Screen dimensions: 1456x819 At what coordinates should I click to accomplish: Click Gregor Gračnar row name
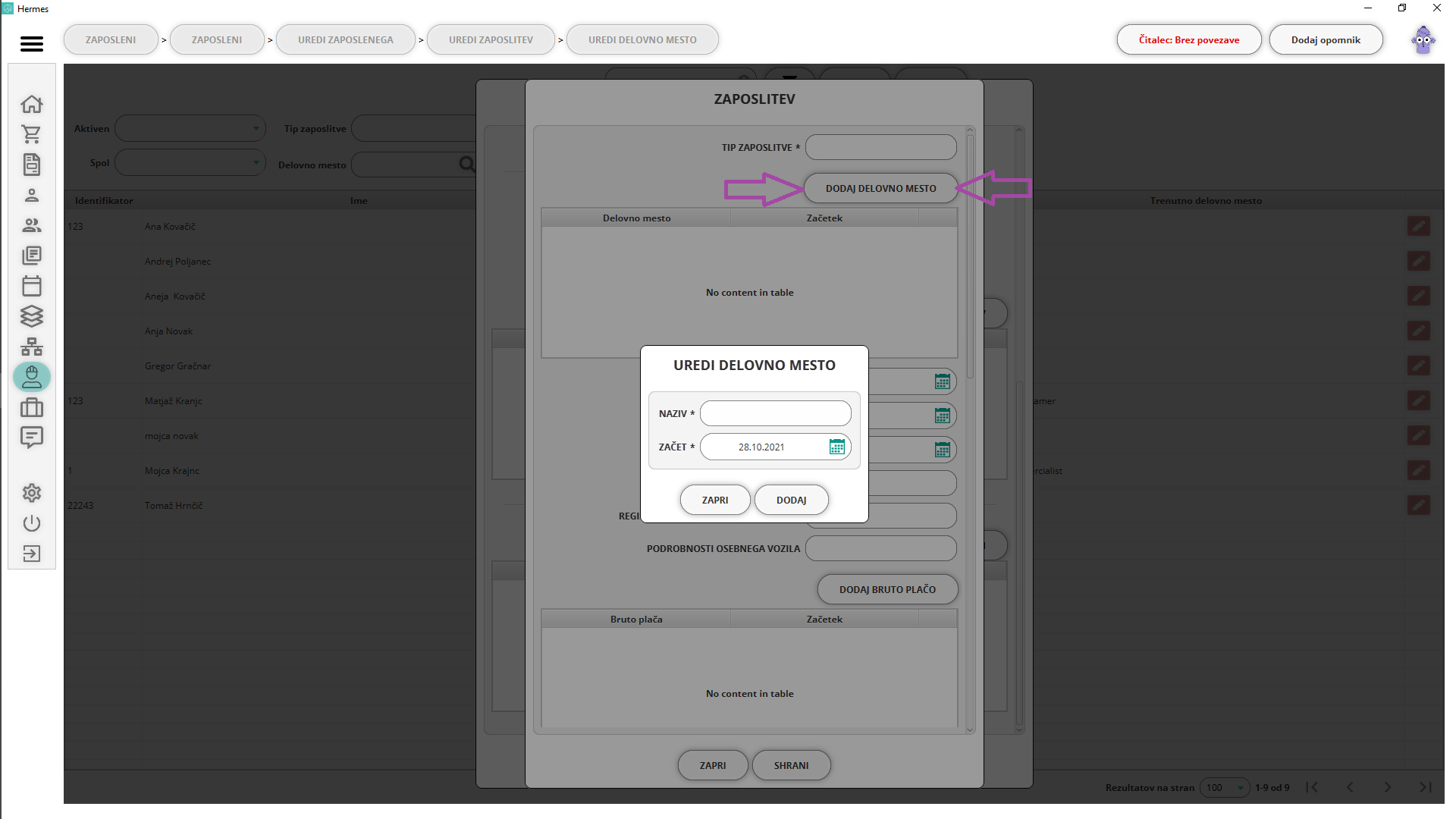click(177, 366)
